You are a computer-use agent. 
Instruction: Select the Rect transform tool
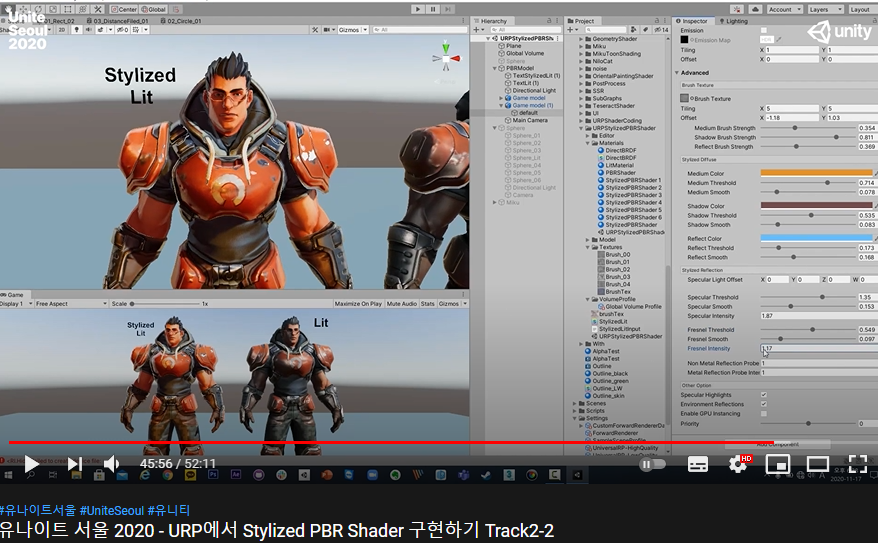(x=68, y=9)
